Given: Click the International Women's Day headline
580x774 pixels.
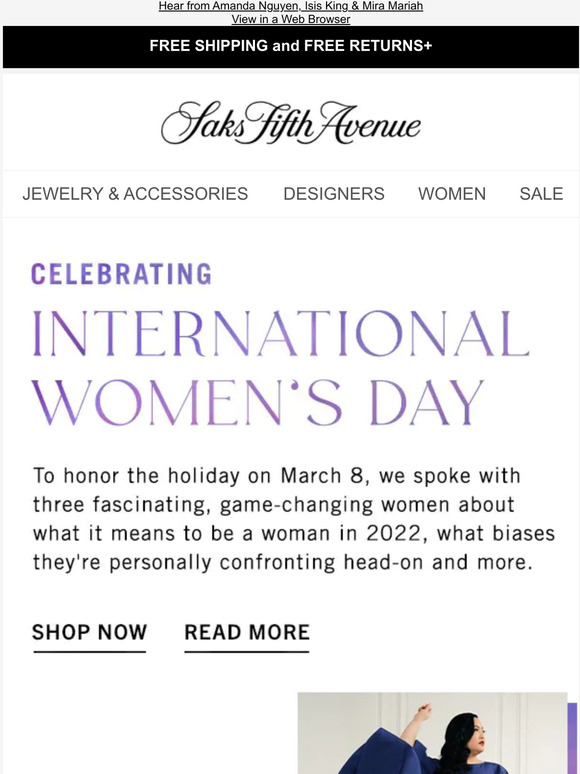Looking at the screenshot, I should [x=280, y=368].
